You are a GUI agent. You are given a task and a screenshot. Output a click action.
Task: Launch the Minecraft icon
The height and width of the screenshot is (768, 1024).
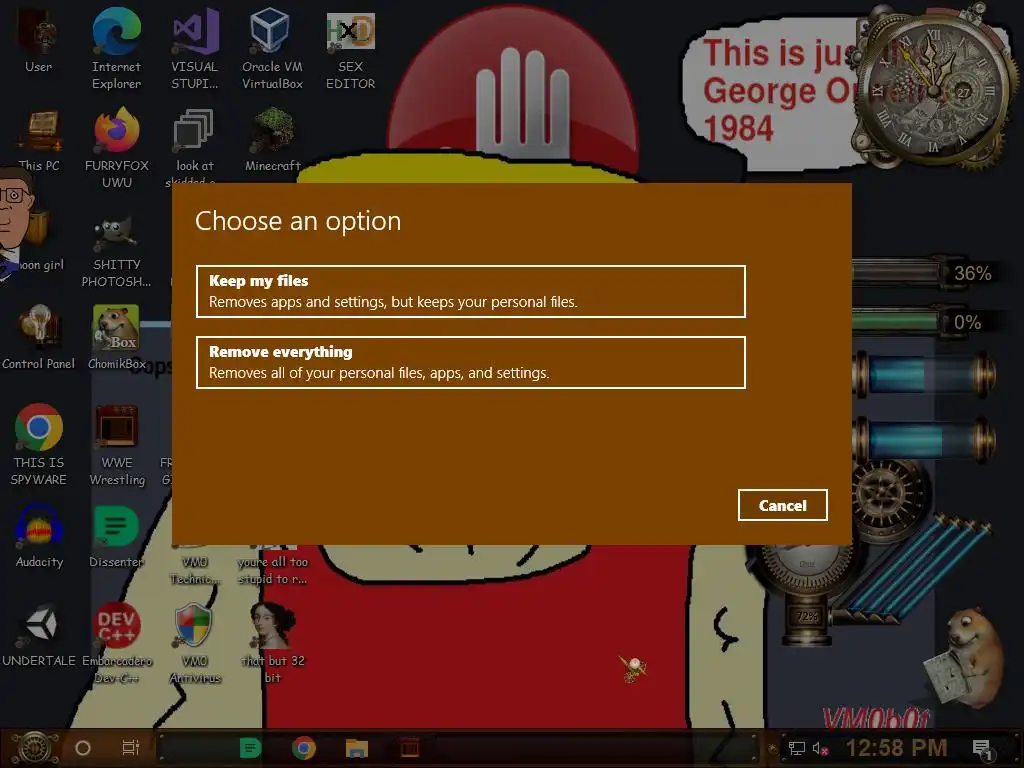click(272, 140)
